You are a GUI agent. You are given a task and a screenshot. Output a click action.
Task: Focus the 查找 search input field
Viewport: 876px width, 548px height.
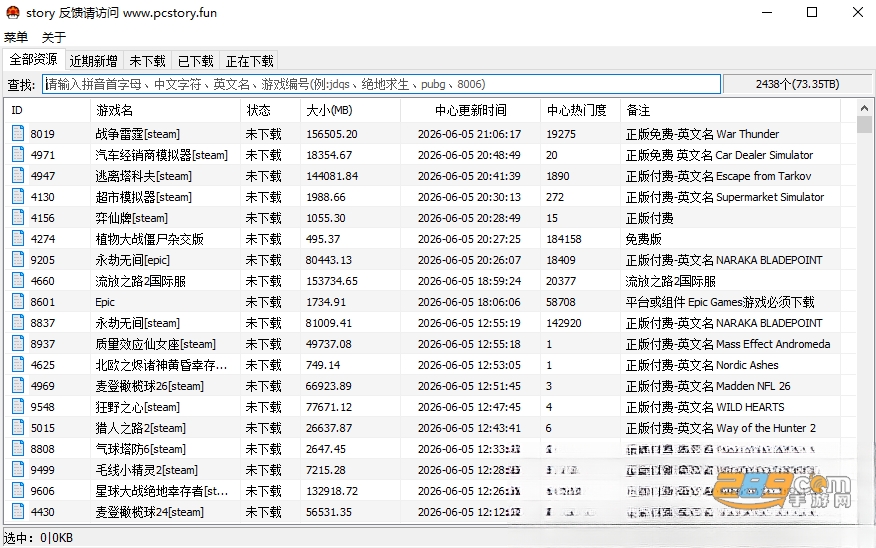click(382, 84)
